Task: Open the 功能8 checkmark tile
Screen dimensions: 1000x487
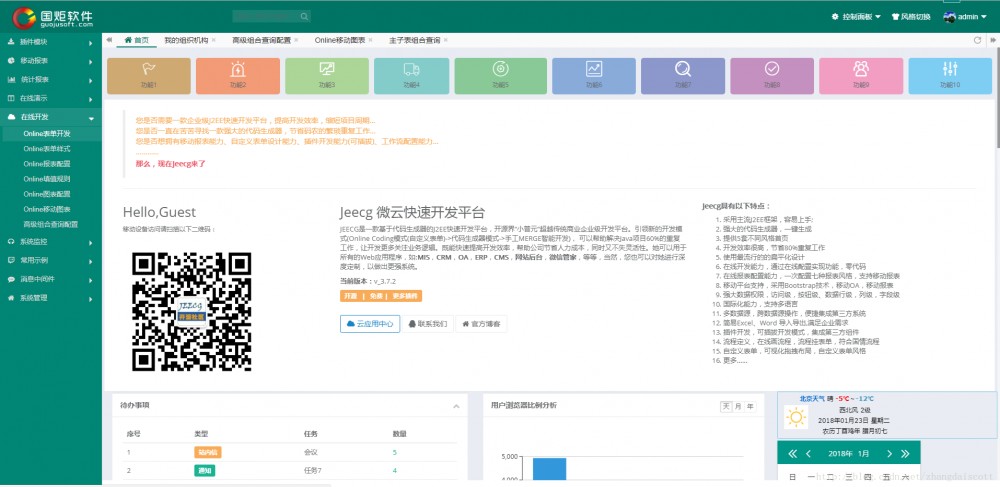Action: click(772, 76)
